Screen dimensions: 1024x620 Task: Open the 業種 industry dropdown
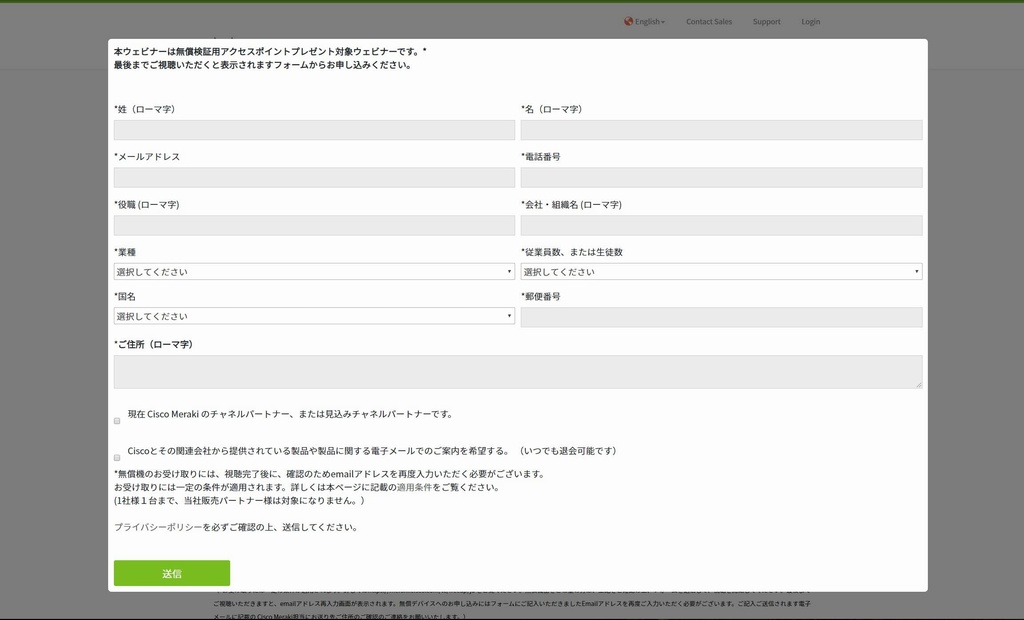coord(314,272)
